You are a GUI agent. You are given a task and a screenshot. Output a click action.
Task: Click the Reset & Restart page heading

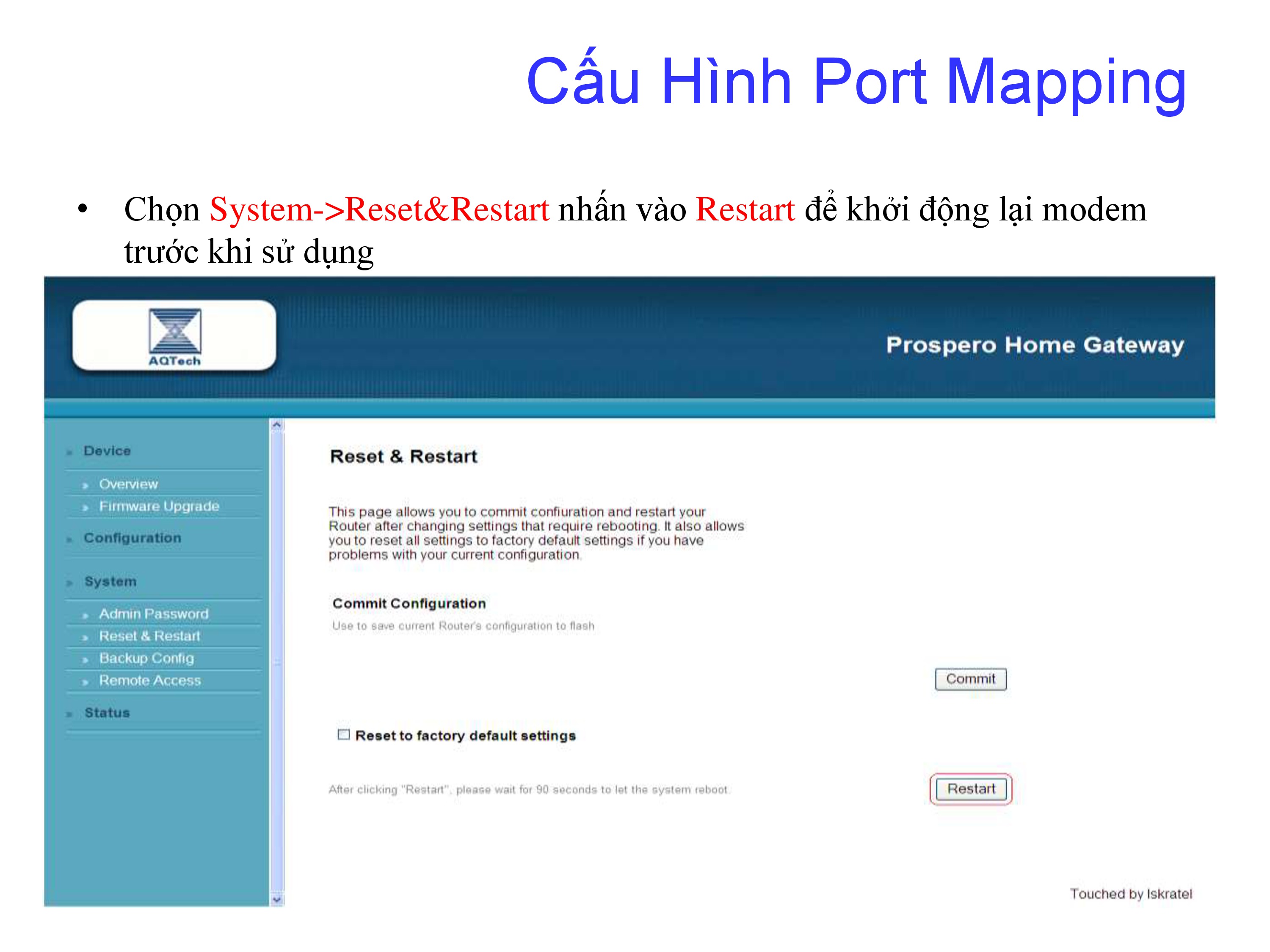pos(403,456)
